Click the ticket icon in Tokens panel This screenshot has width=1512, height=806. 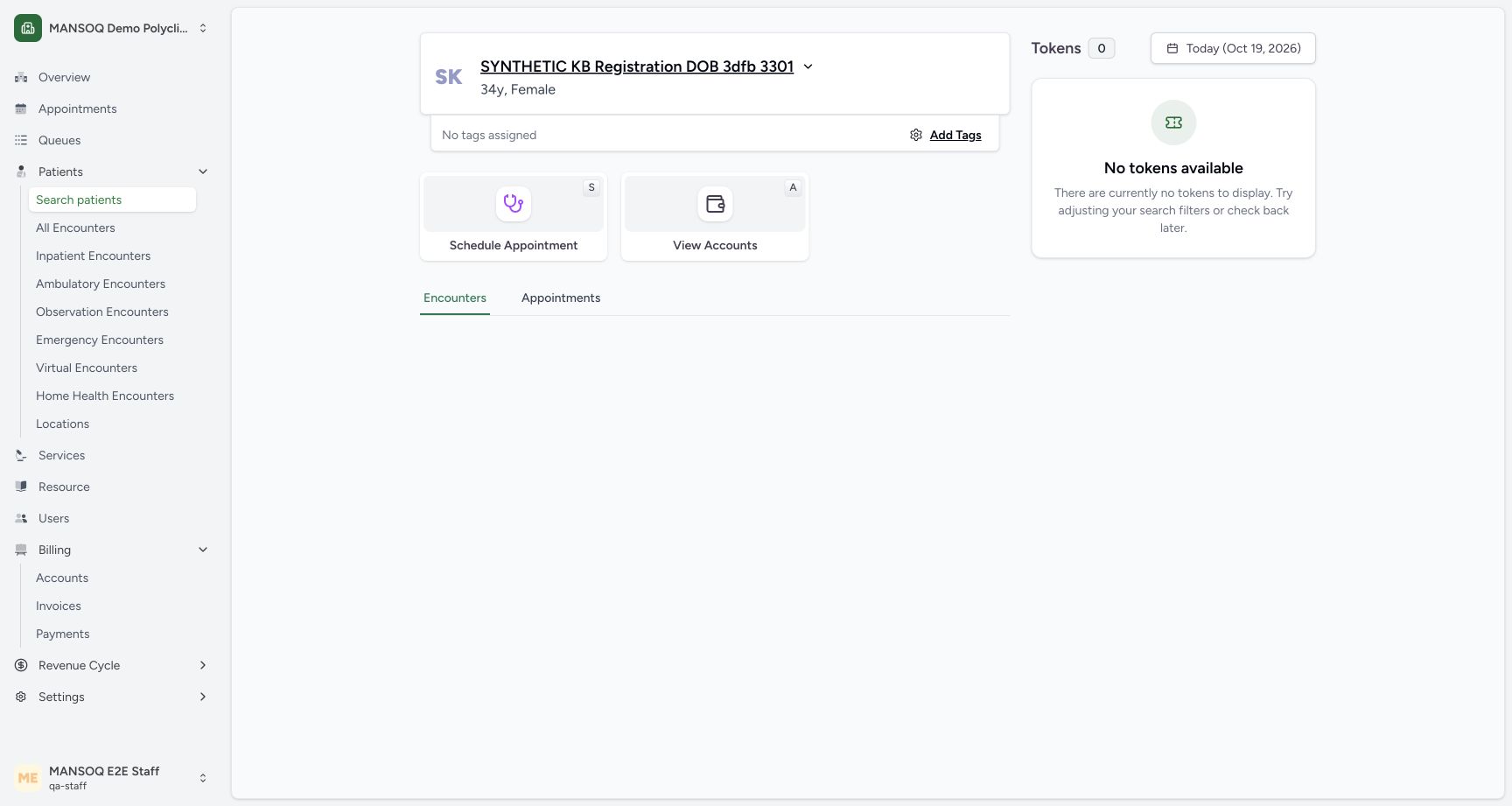[x=1173, y=123]
